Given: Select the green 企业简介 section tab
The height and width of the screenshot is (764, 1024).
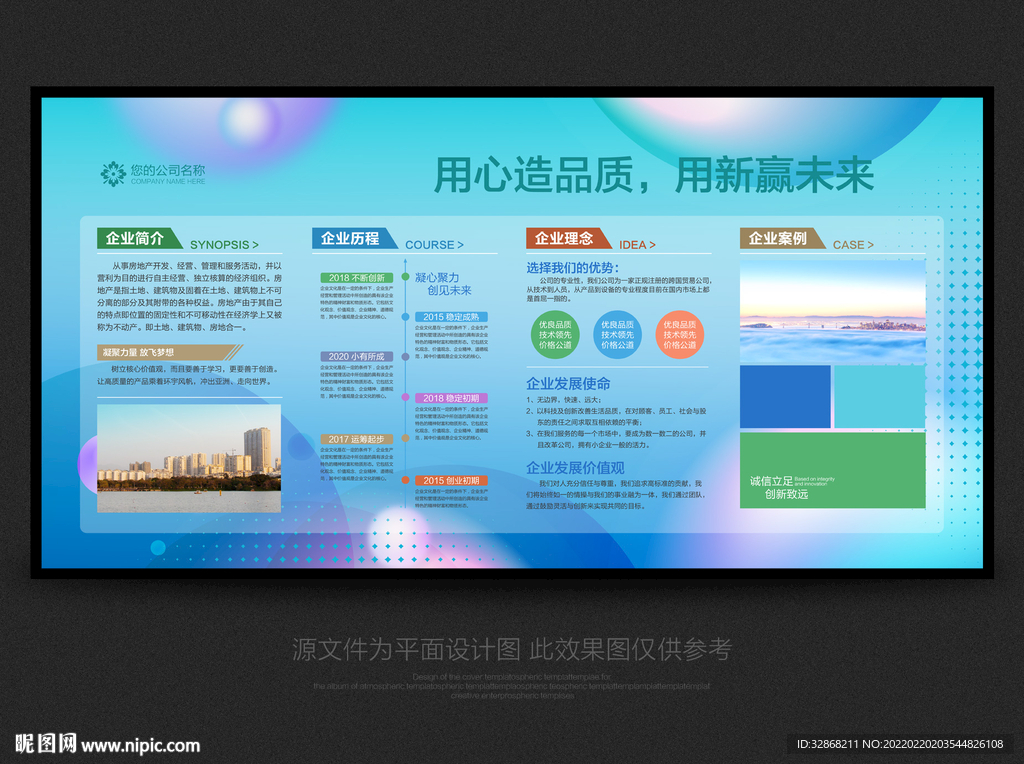Looking at the screenshot, I should point(139,238).
